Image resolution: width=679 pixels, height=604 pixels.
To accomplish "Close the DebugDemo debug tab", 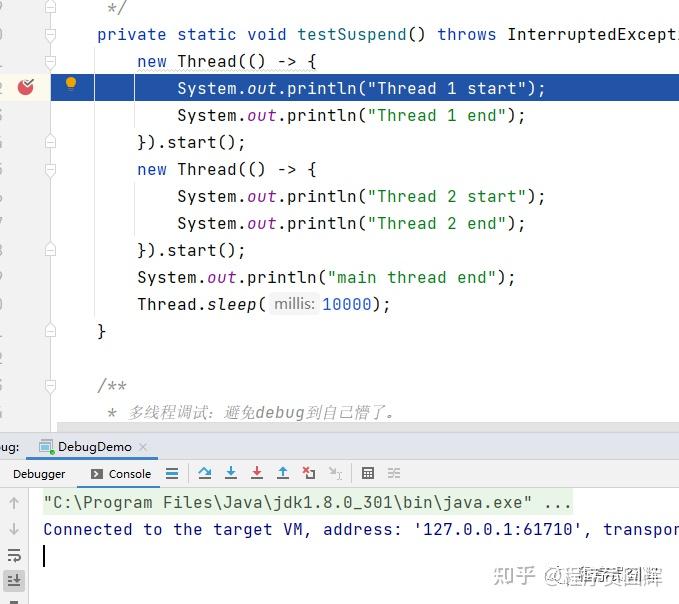I will click(x=143, y=446).
